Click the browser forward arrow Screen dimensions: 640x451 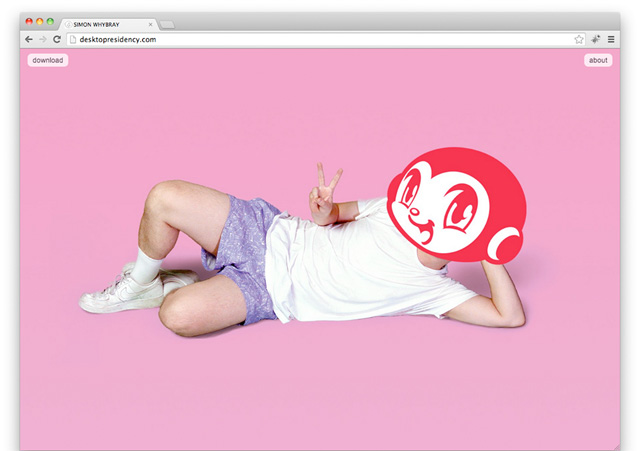[42, 39]
